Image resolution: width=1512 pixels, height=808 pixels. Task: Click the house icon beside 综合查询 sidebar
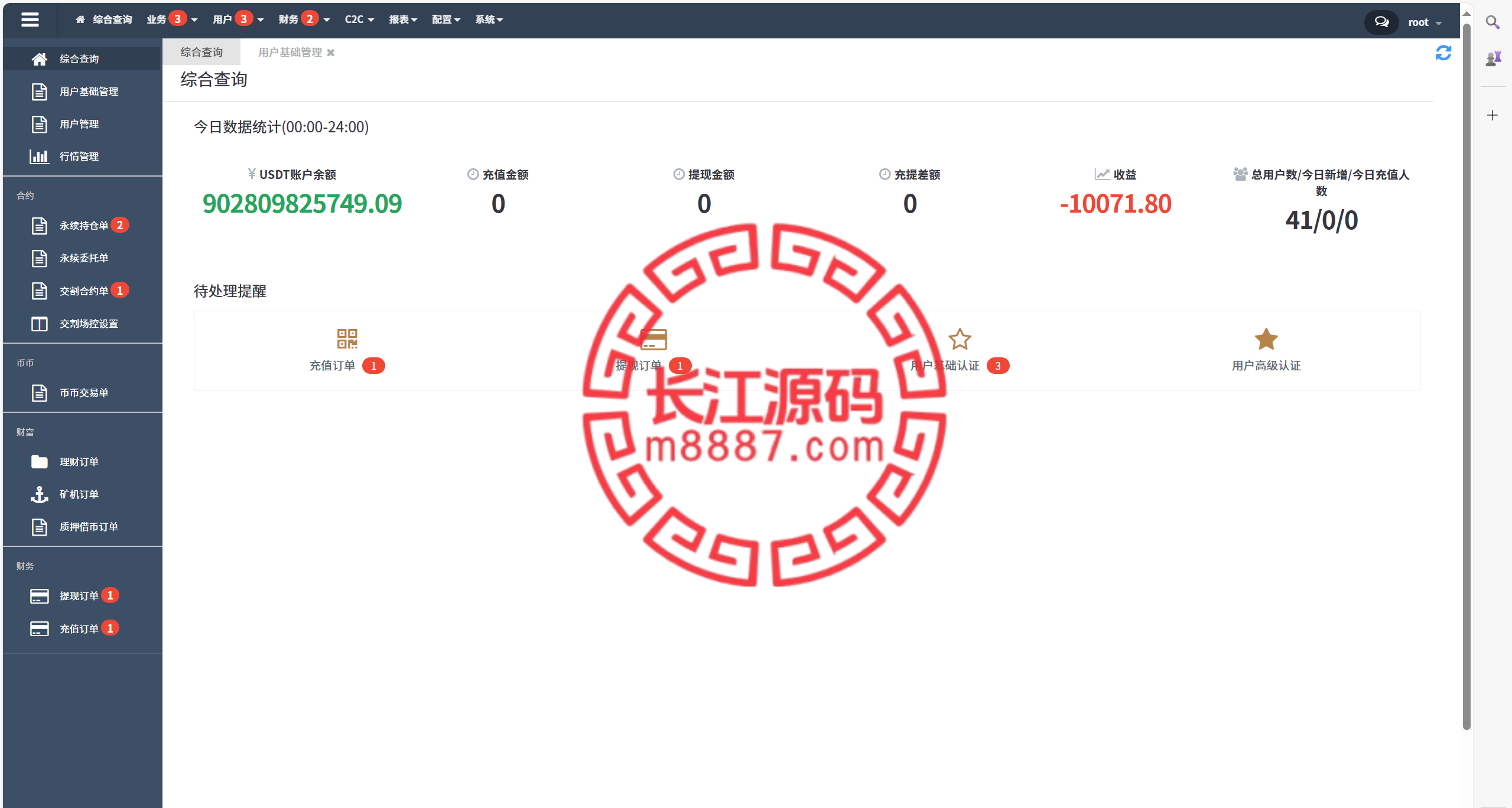pyautogui.click(x=39, y=59)
